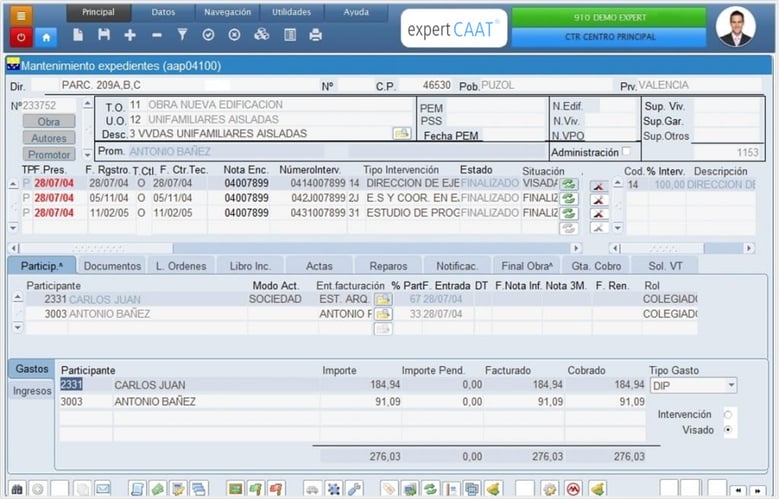
Task: Click down arrow of interventions list
Action: click(13, 228)
